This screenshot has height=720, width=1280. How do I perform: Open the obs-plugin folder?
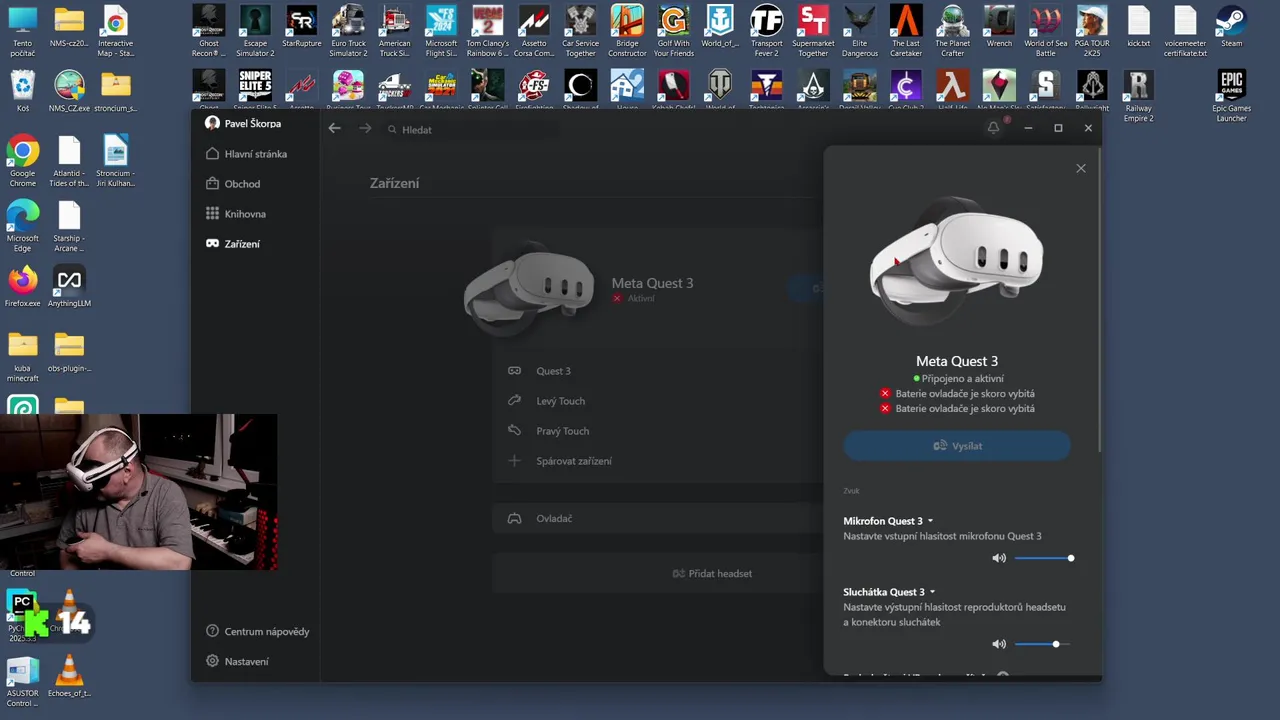(69, 352)
